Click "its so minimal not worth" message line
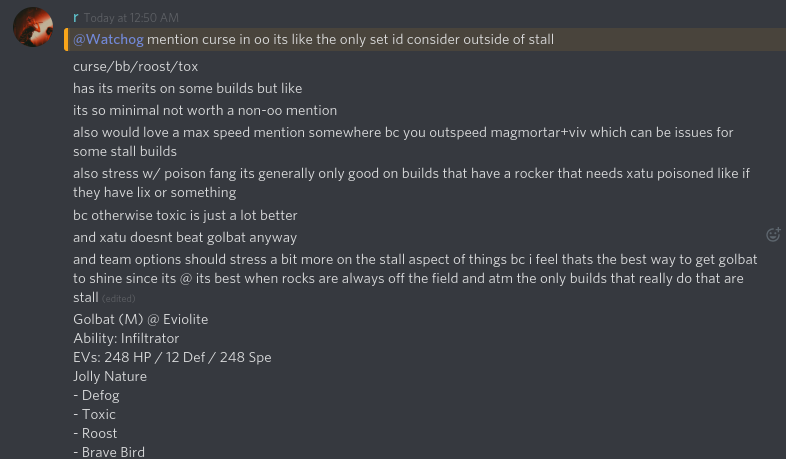The image size is (786, 459). tap(205, 110)
